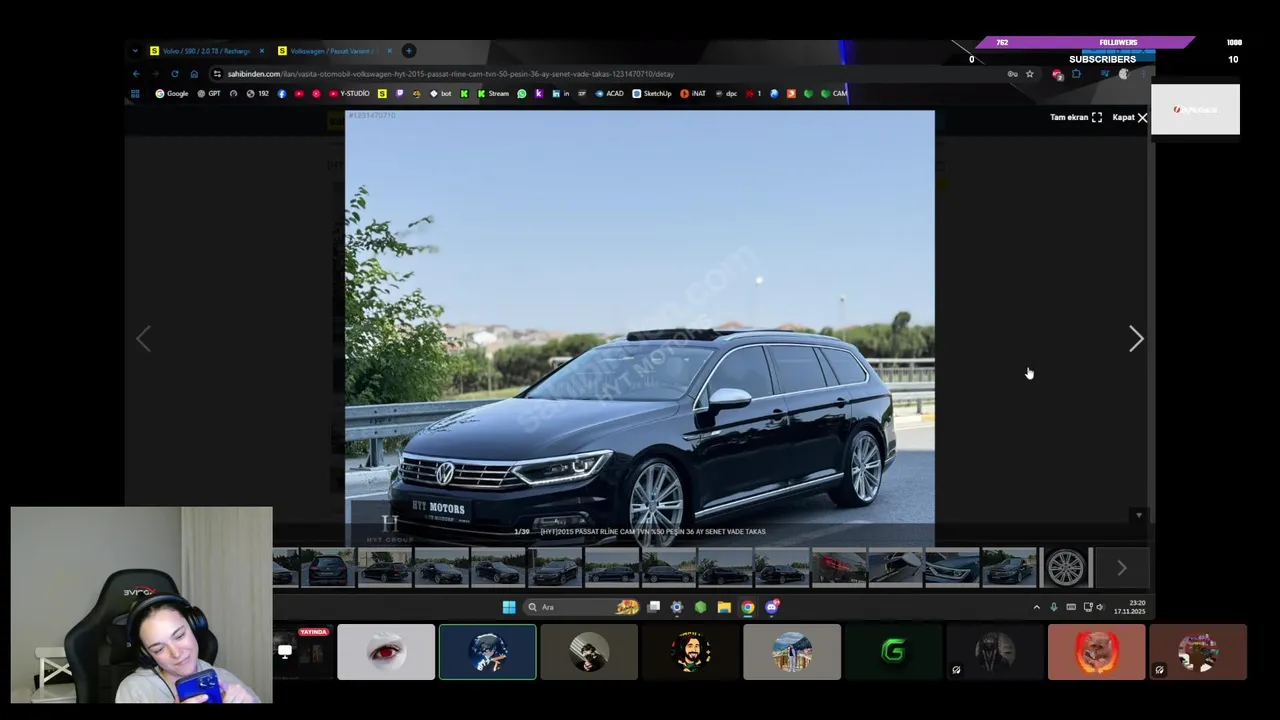The image size is (1280, 720).
Task: Select the rear view car thumbnail
Action: (x=328, y=567)
